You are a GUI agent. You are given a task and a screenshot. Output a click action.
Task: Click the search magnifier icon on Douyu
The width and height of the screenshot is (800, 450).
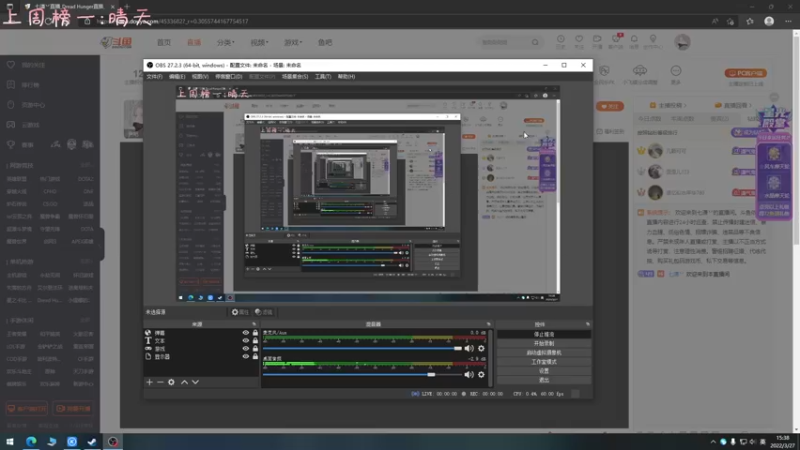535,42
